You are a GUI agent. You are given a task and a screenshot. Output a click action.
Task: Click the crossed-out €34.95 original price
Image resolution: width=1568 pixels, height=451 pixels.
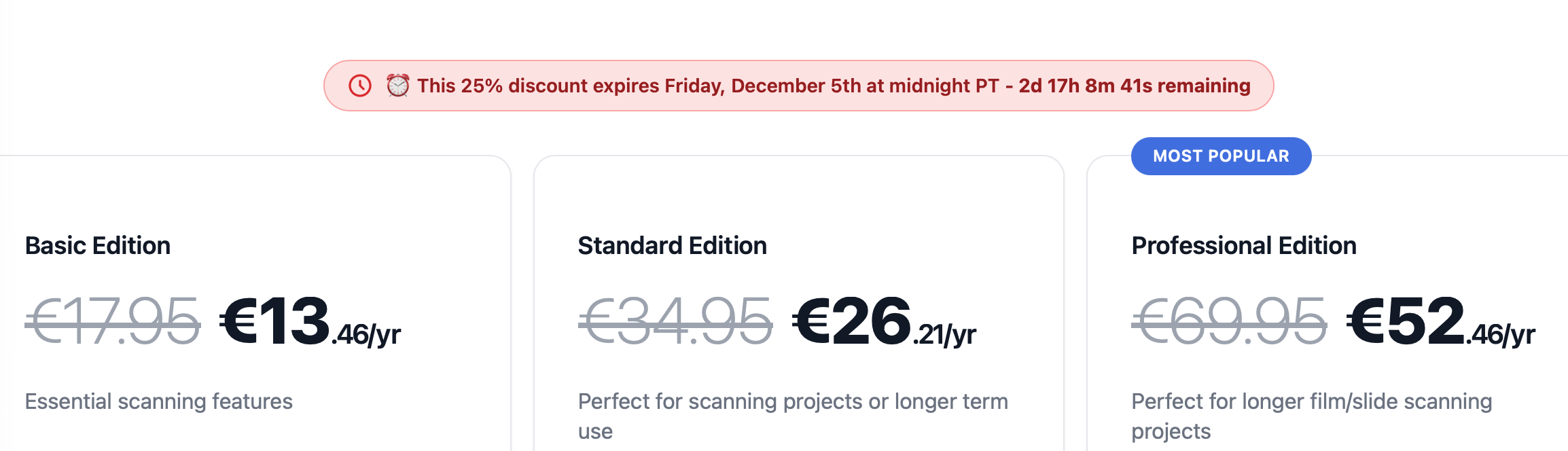(x=675, y=321)
